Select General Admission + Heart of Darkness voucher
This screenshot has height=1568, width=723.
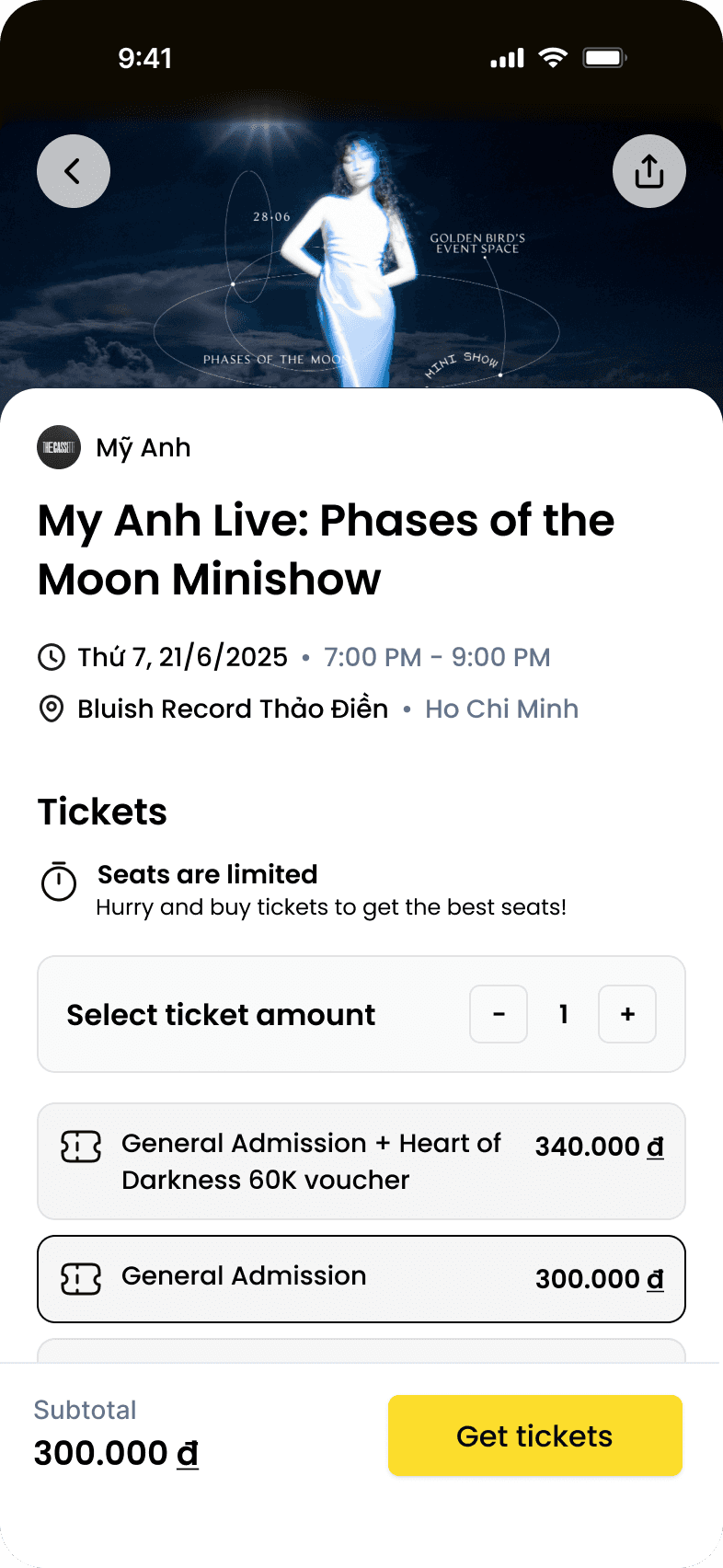coord(313,1161)
